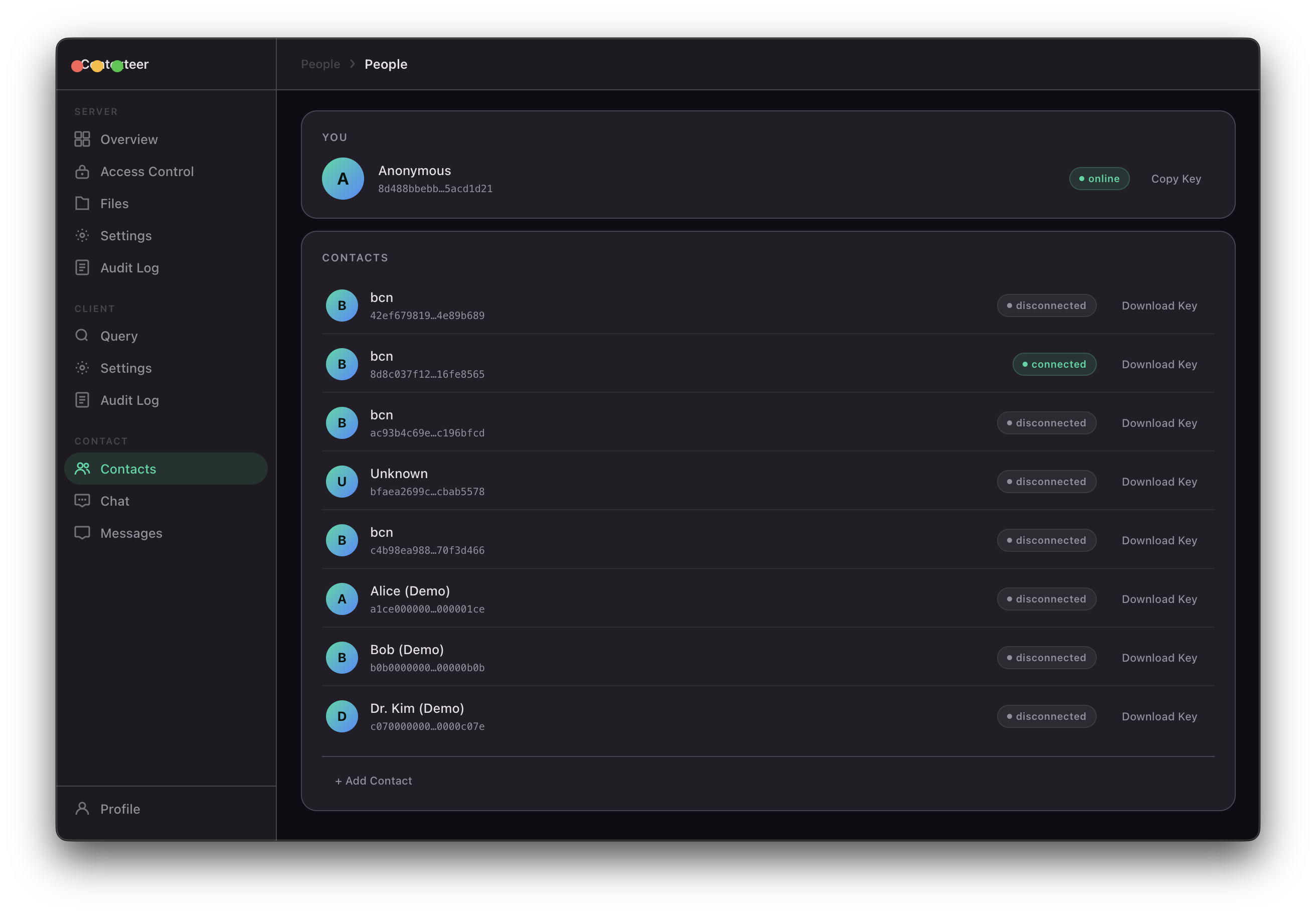
Task: Copy the Anonymous user key
Action: click(x=1176, y=179)
